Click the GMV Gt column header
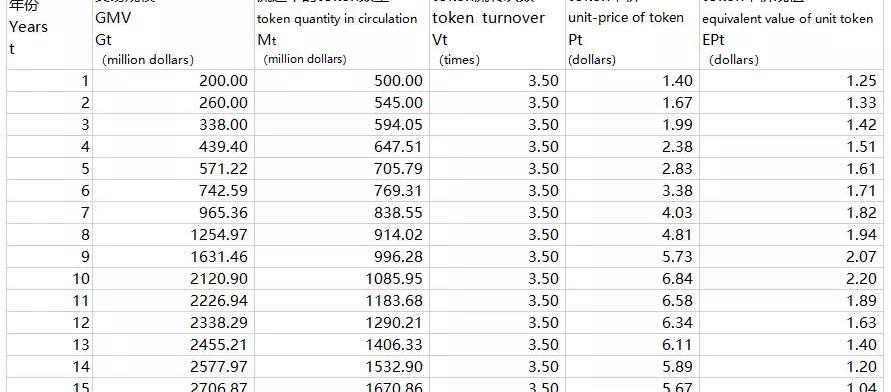The width and height of the screenshot is (891, 392). (173, 35)
